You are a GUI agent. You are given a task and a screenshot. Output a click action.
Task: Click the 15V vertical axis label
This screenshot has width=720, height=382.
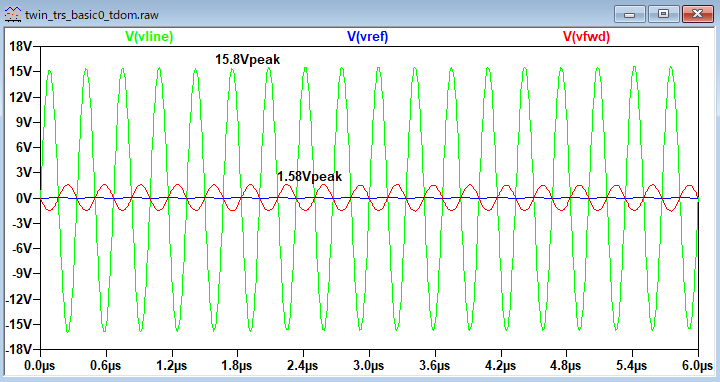[20, 72]
